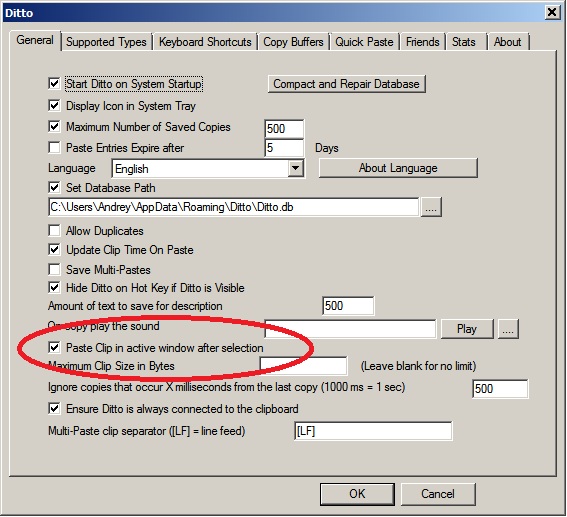Toggle Set Database Path checkbox
This screenshot has width=567, height=517.
[54, 188]
